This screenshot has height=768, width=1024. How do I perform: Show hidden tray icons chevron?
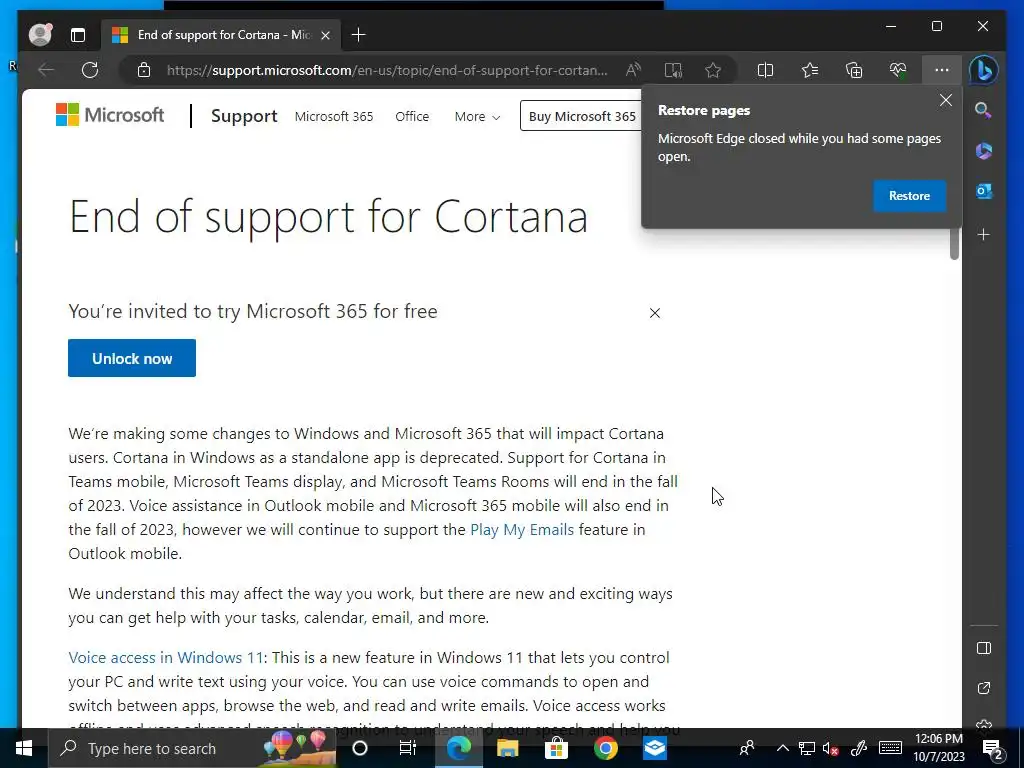[x=782, y=748]
